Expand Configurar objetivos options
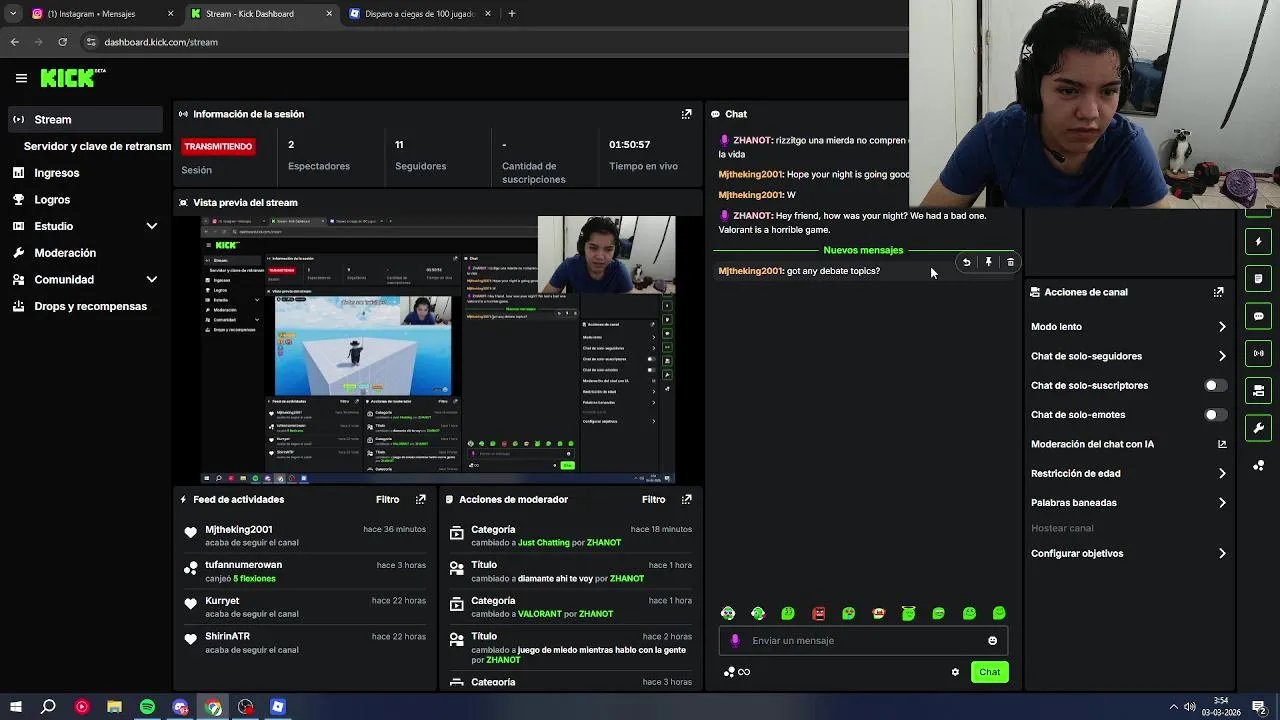The image size is (1280, 720). click(x=1222, y=554)
